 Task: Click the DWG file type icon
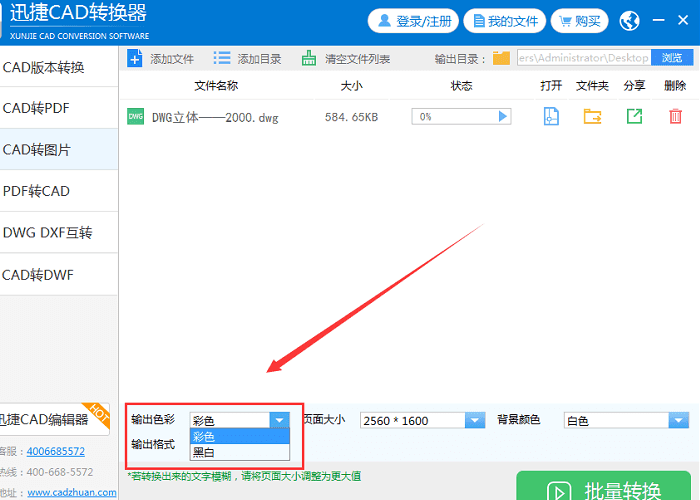click(135, 117)
